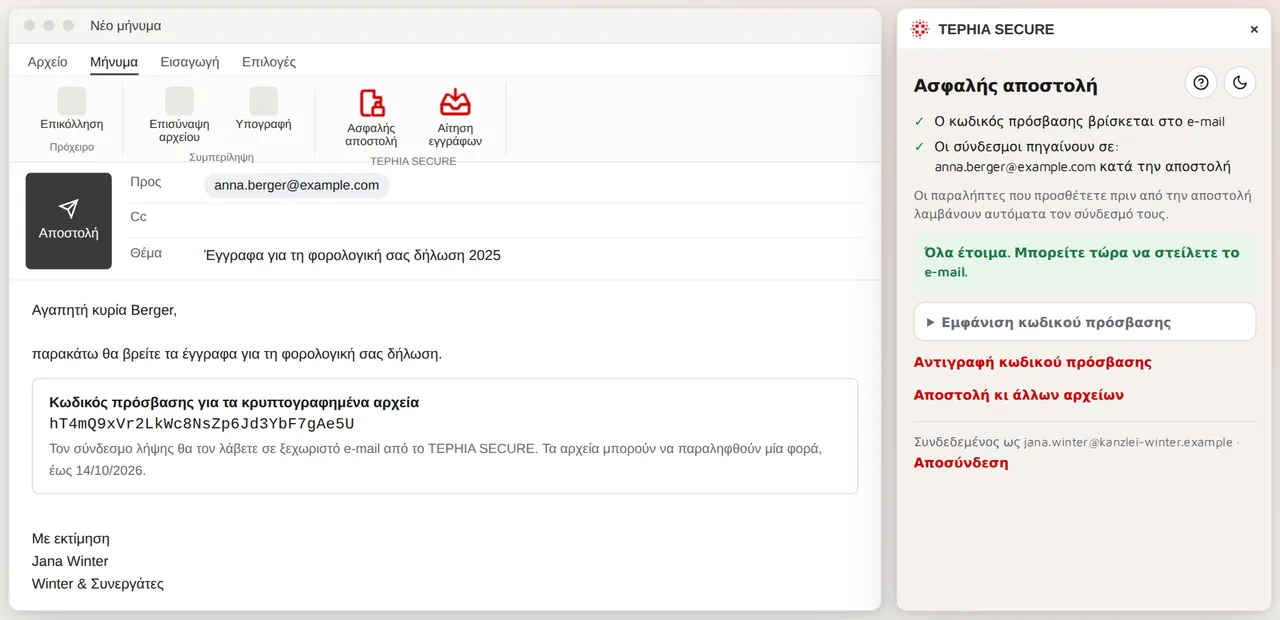Switch to the Εισαγωγή tab
The width and height of the screenshot is (1280, 620).
[190, 62]
